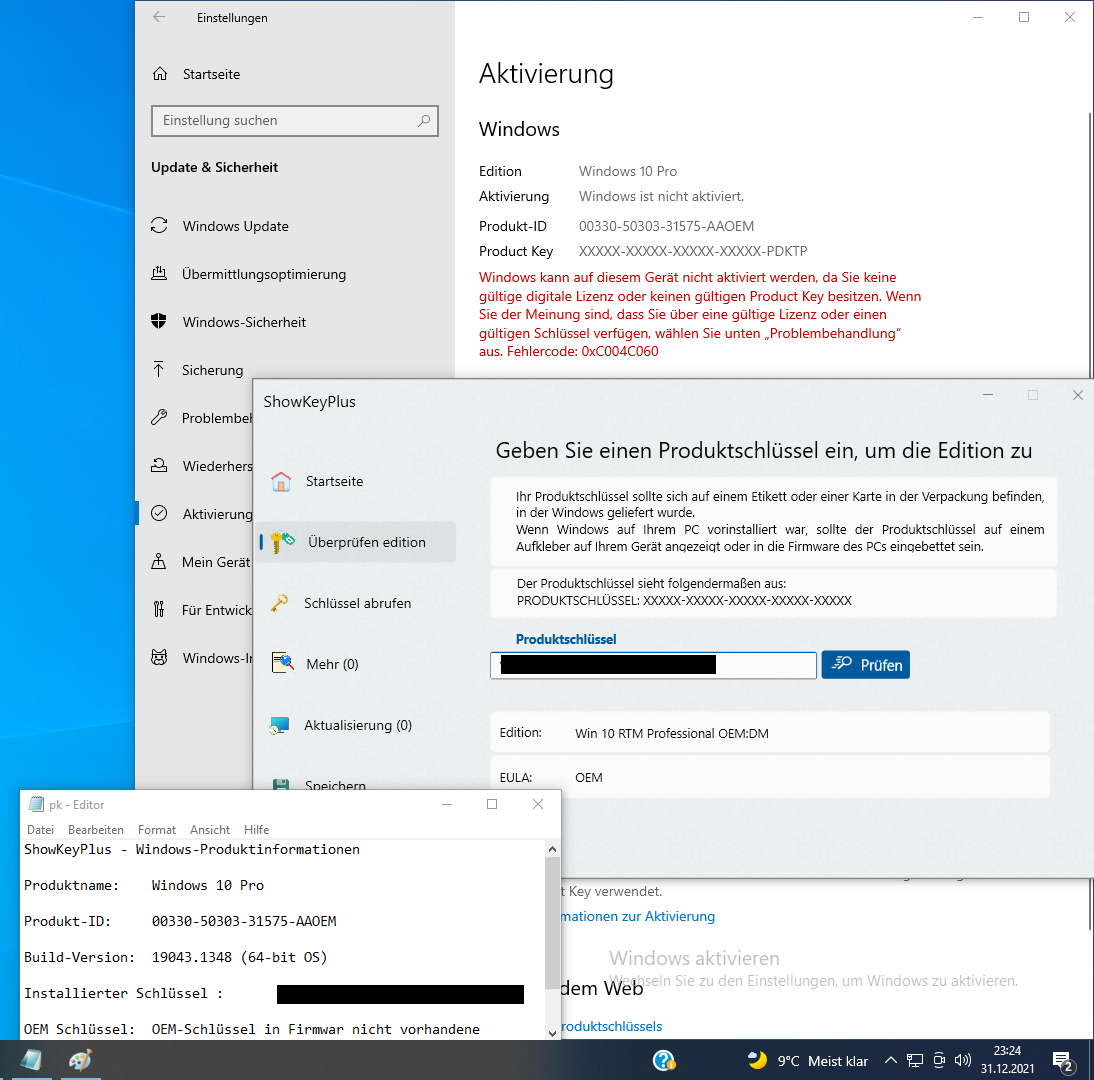The image size is (1094, 1080).
Task: Select Aktivierung in Einstellungen sidebar
Action: 201,513
